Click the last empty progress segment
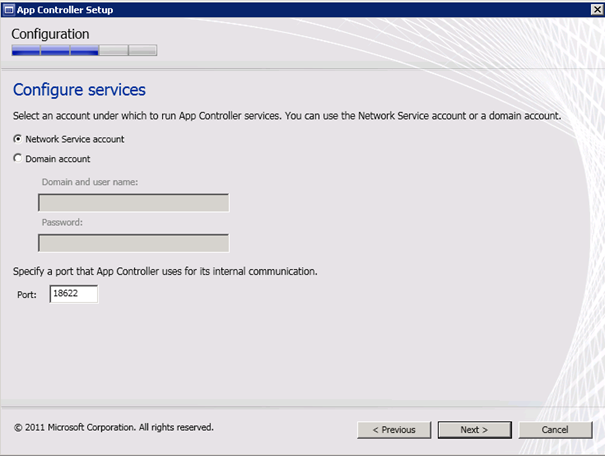 tap(142, 50)
